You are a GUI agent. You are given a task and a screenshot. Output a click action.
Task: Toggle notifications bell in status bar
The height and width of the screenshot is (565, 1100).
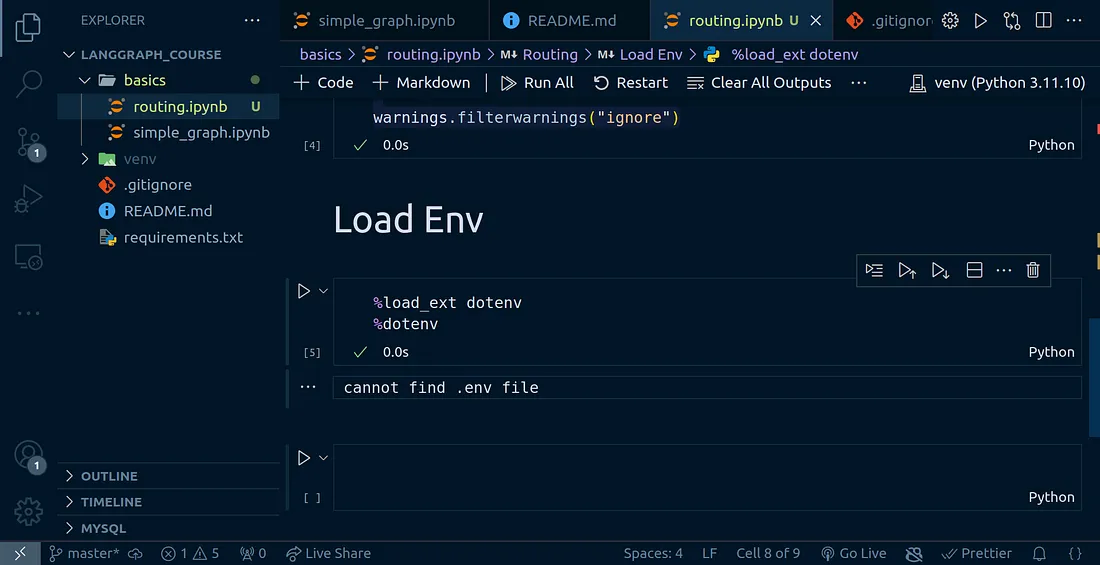[1039, 553]
